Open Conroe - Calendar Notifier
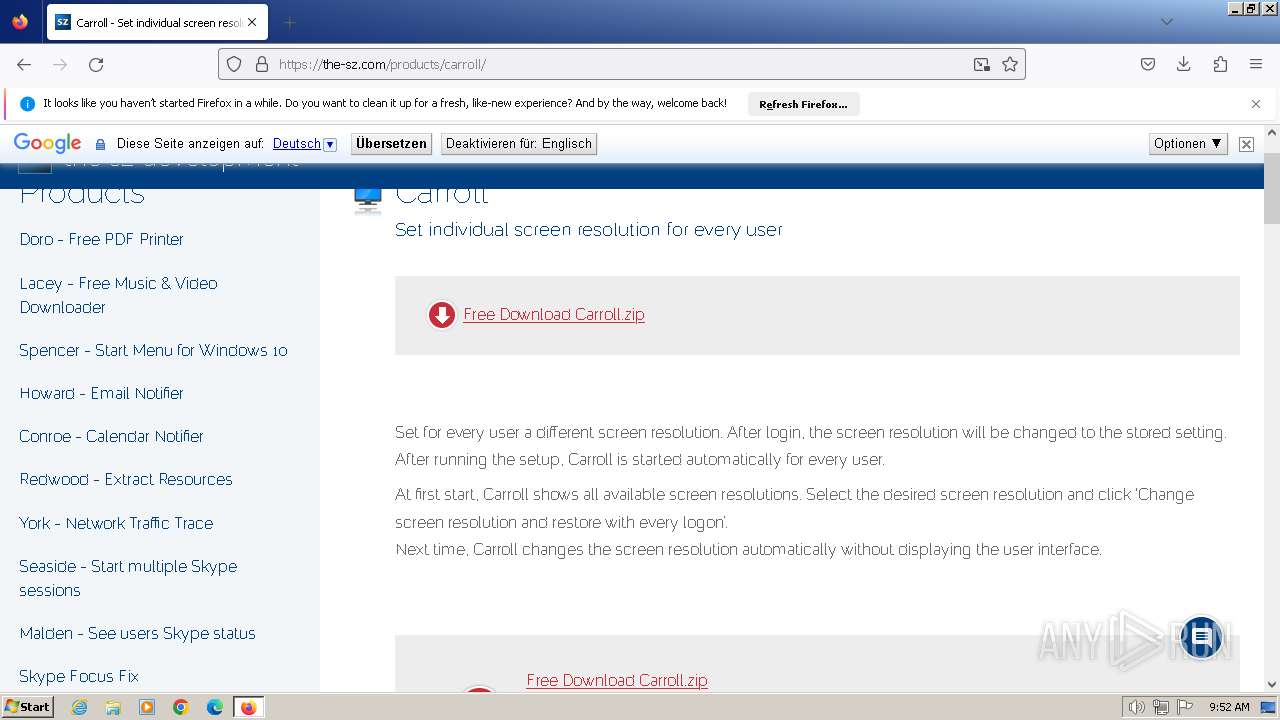Screen dimensions: 1280x720 [x=112, y=436]
